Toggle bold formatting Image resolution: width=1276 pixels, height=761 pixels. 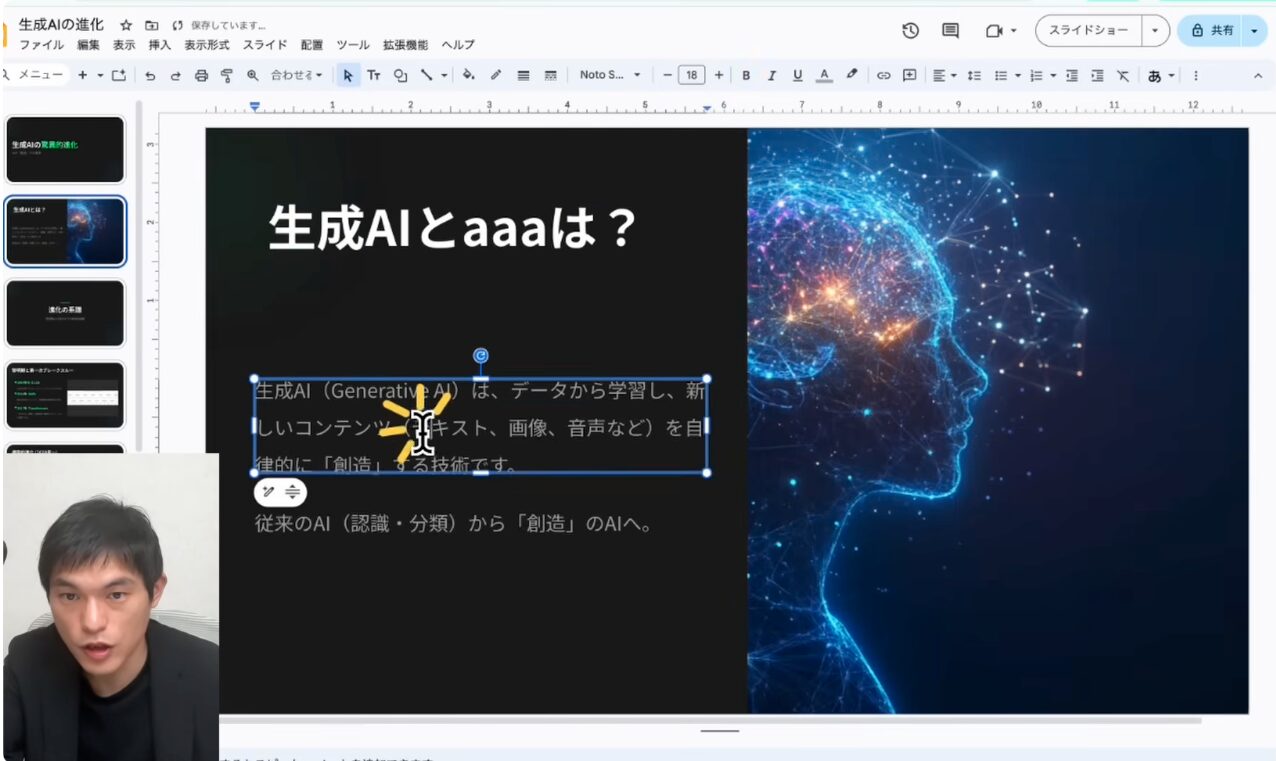[x=746, y=75]
